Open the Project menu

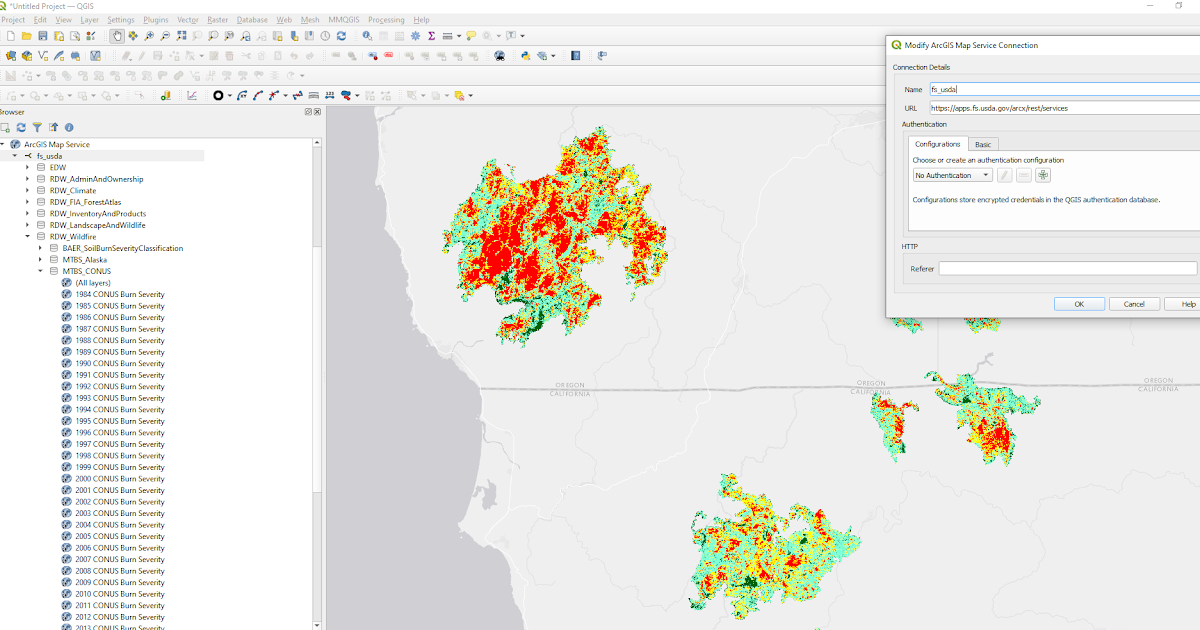(13, 20)
